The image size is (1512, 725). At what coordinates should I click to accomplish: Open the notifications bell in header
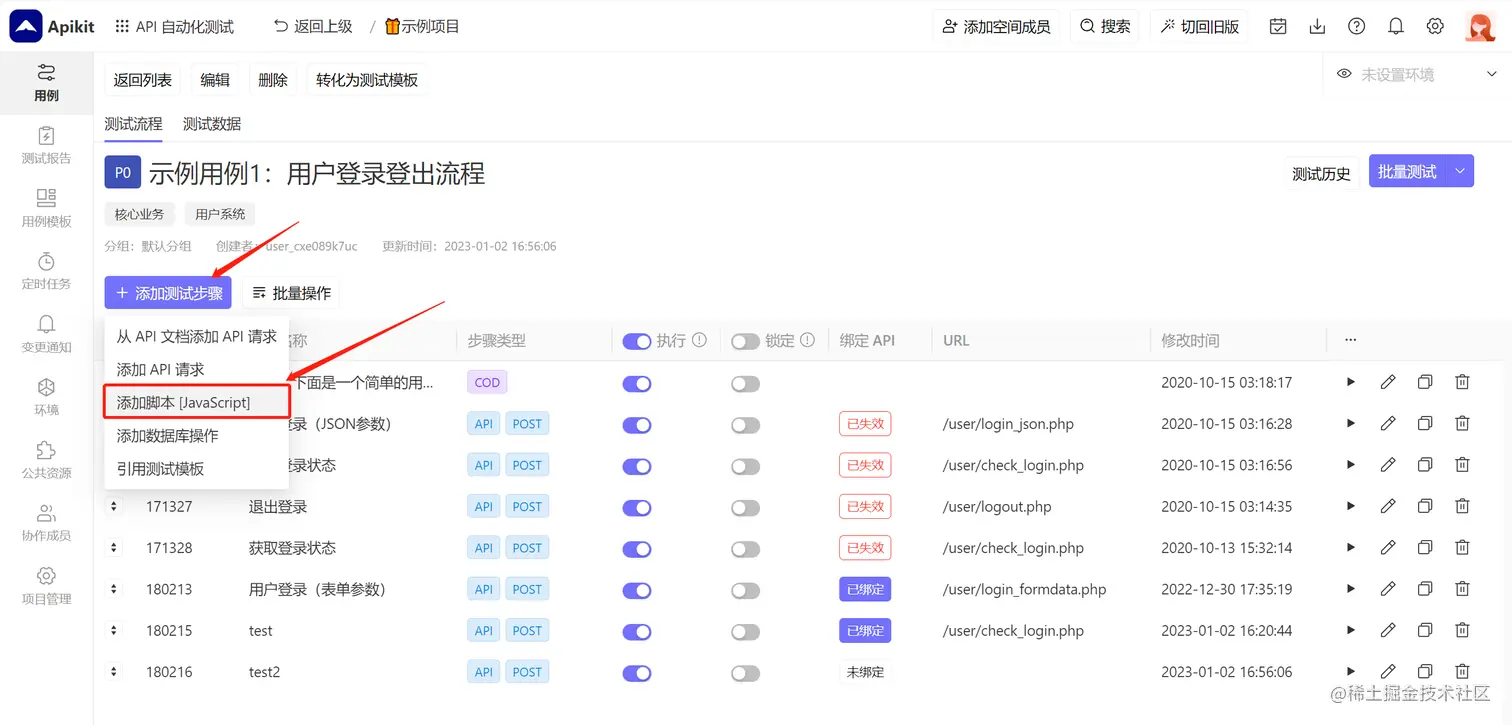point(1396,27)
